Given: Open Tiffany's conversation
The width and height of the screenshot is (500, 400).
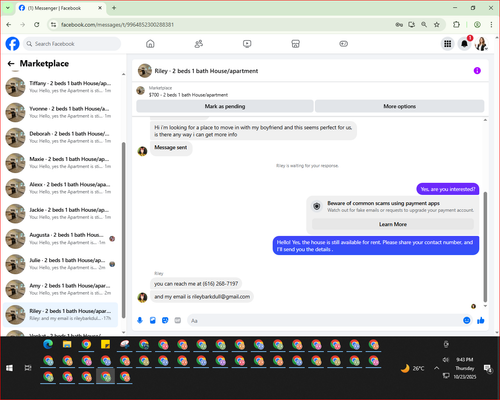Looking at the screenshot, I should (x=61, y=87).
